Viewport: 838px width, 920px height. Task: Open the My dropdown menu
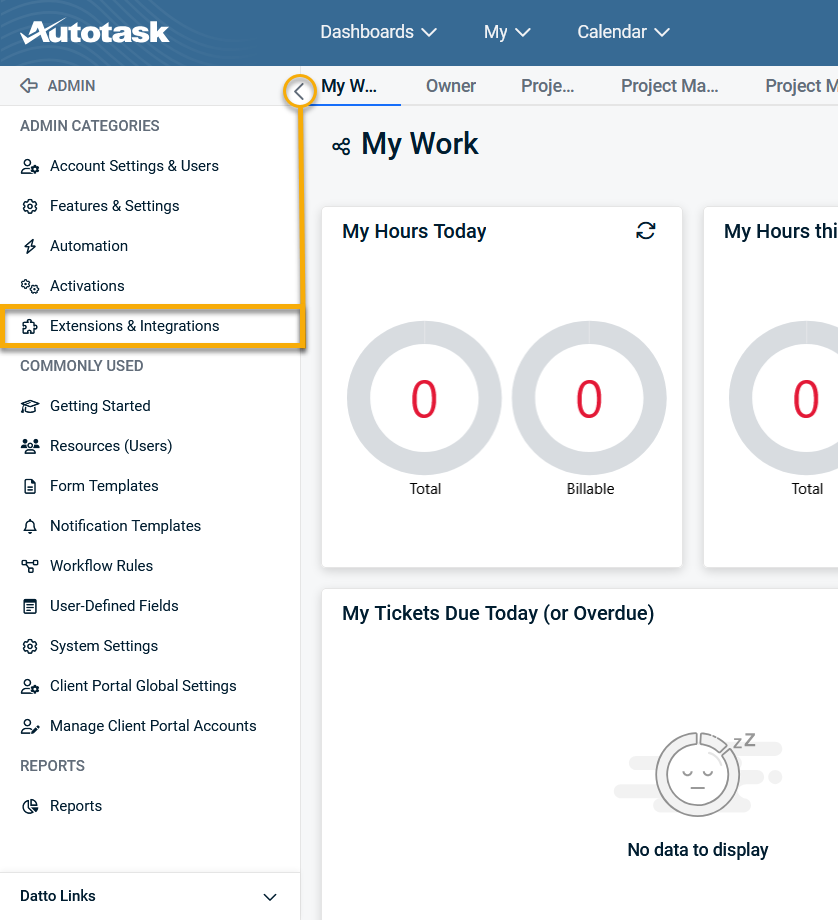tap(507, 32)
